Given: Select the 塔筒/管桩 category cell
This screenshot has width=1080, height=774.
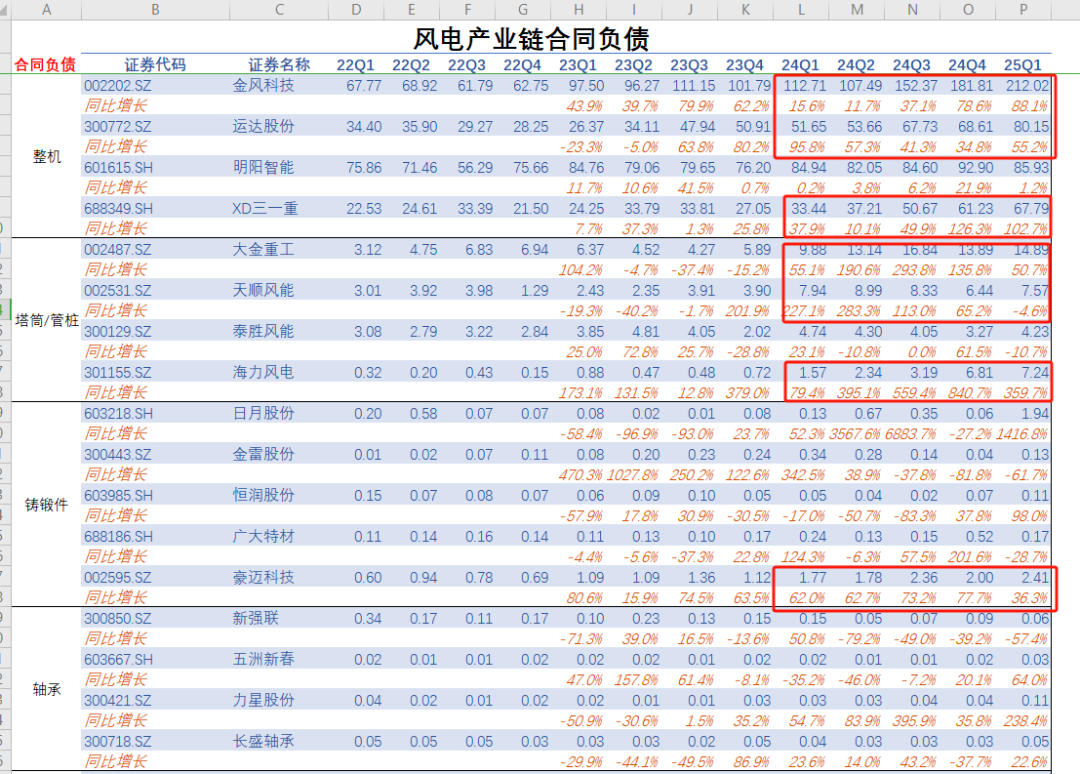Looking at the screenshot, I should tap(47, 320).
